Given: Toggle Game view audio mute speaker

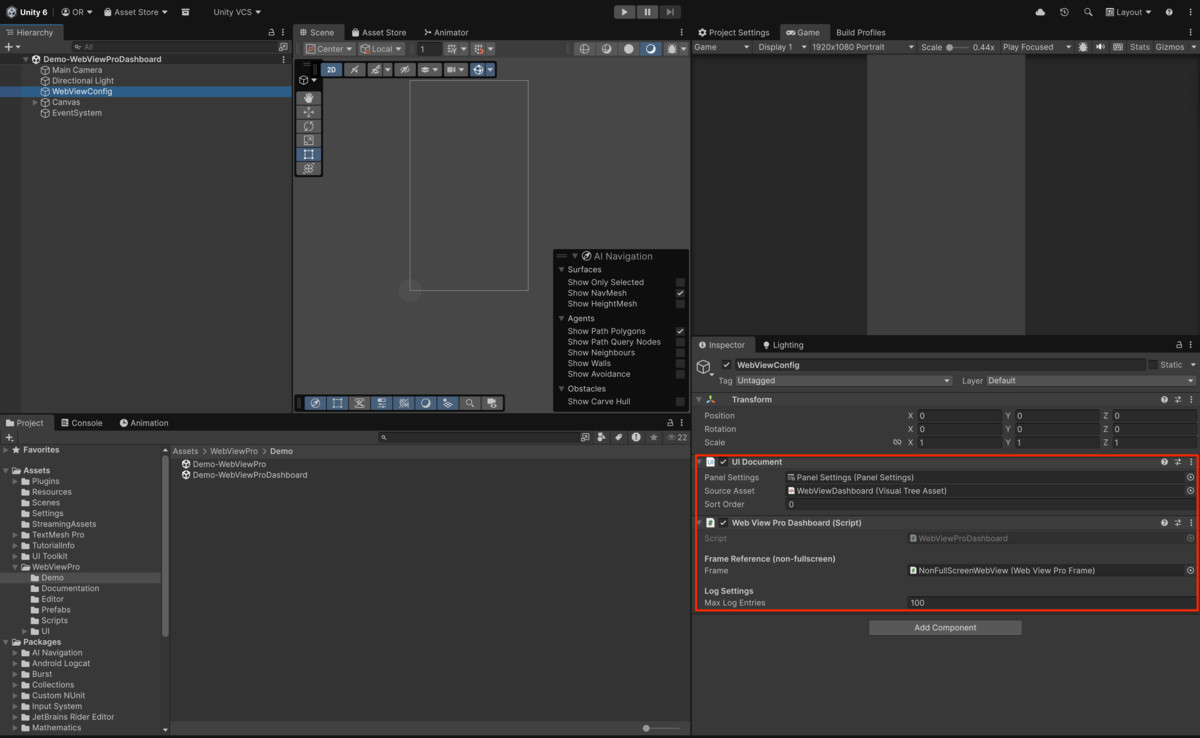Looking at the screenshot, I should point(1099,47).
